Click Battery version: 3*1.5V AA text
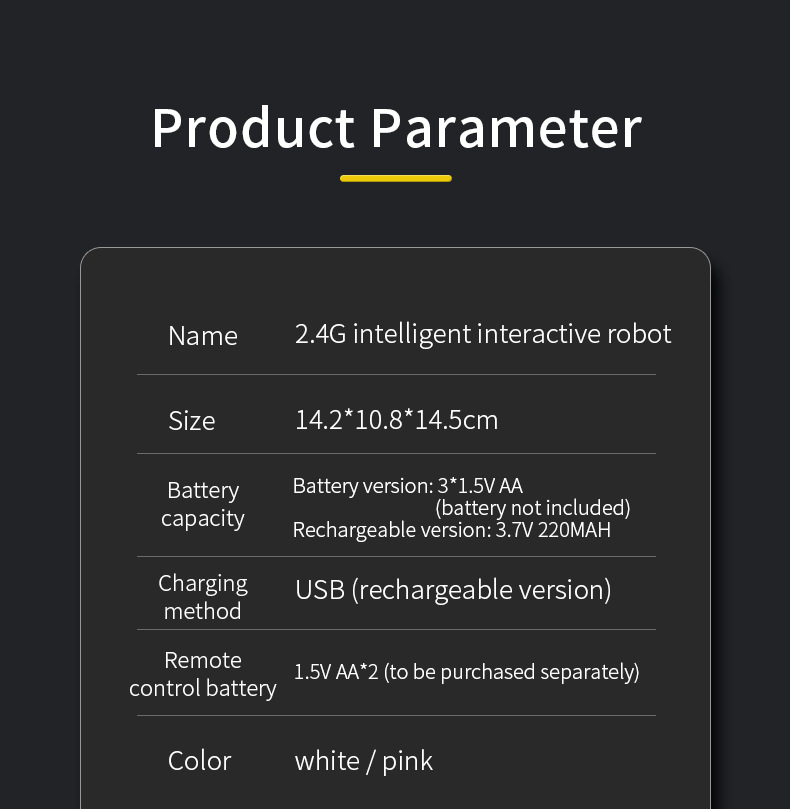The width and height of the screenshot is (790, 809). tap(408, 486)
